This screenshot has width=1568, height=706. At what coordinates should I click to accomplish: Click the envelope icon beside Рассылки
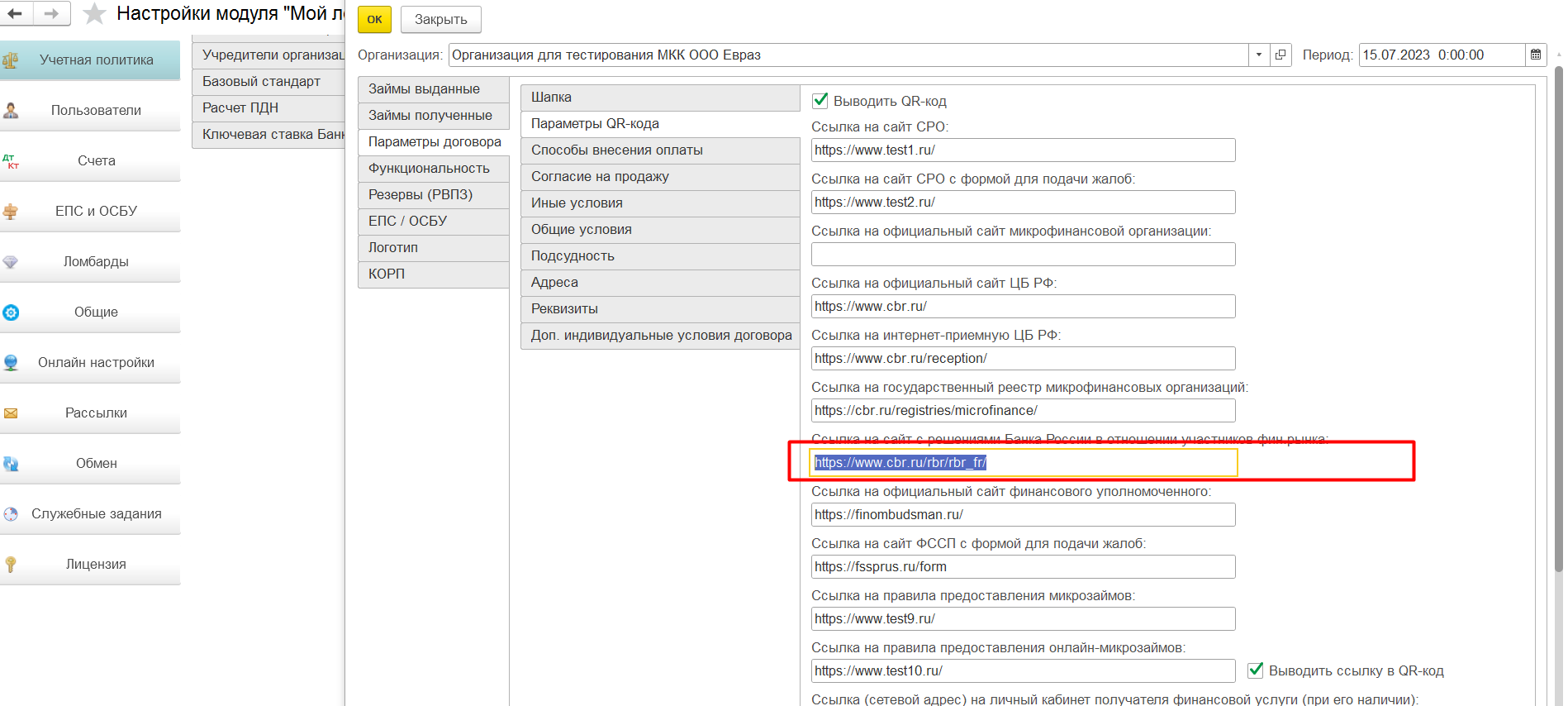[x=11, y=413]
